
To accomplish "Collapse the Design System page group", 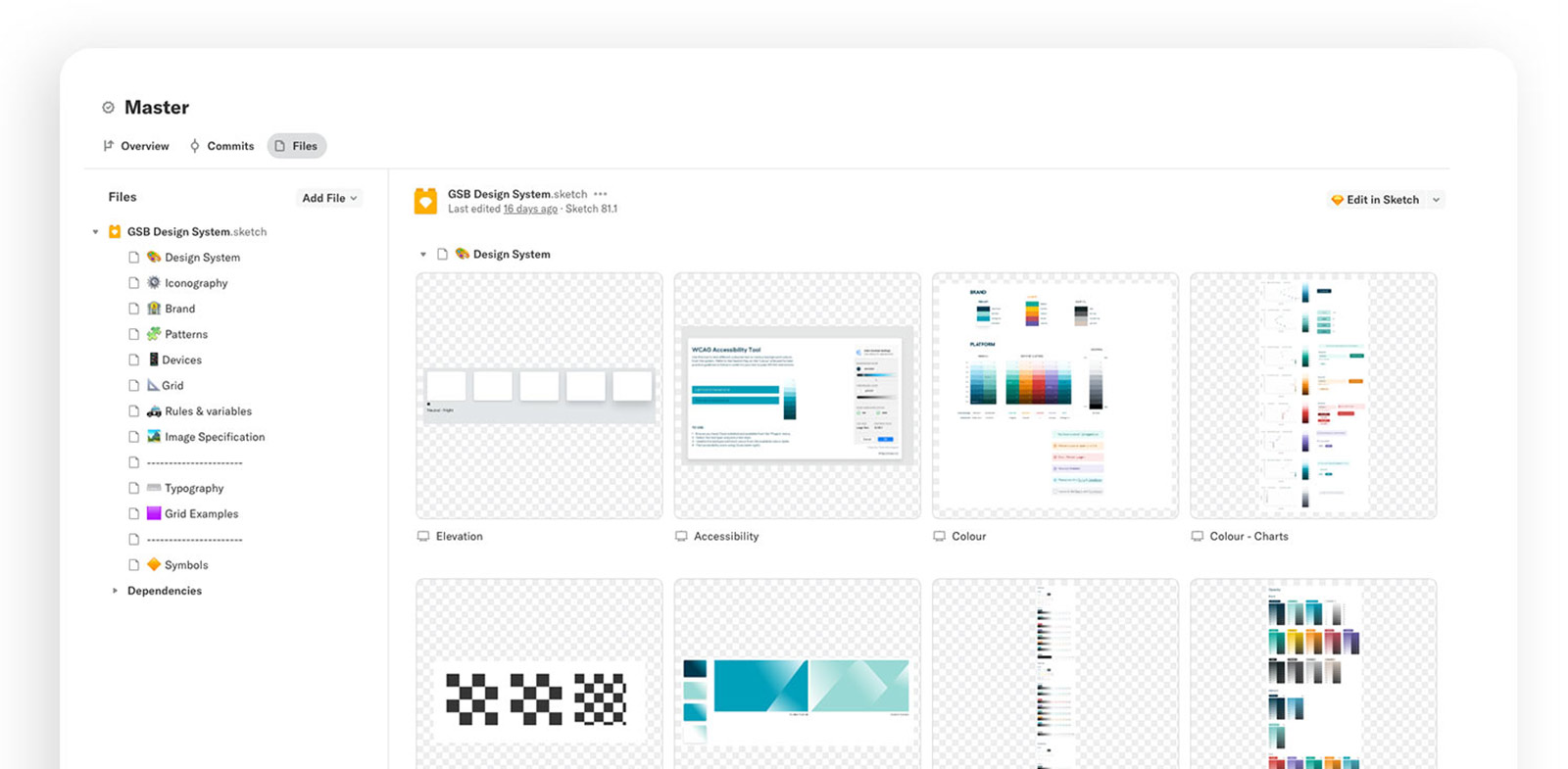I will (x=423, y=254).
